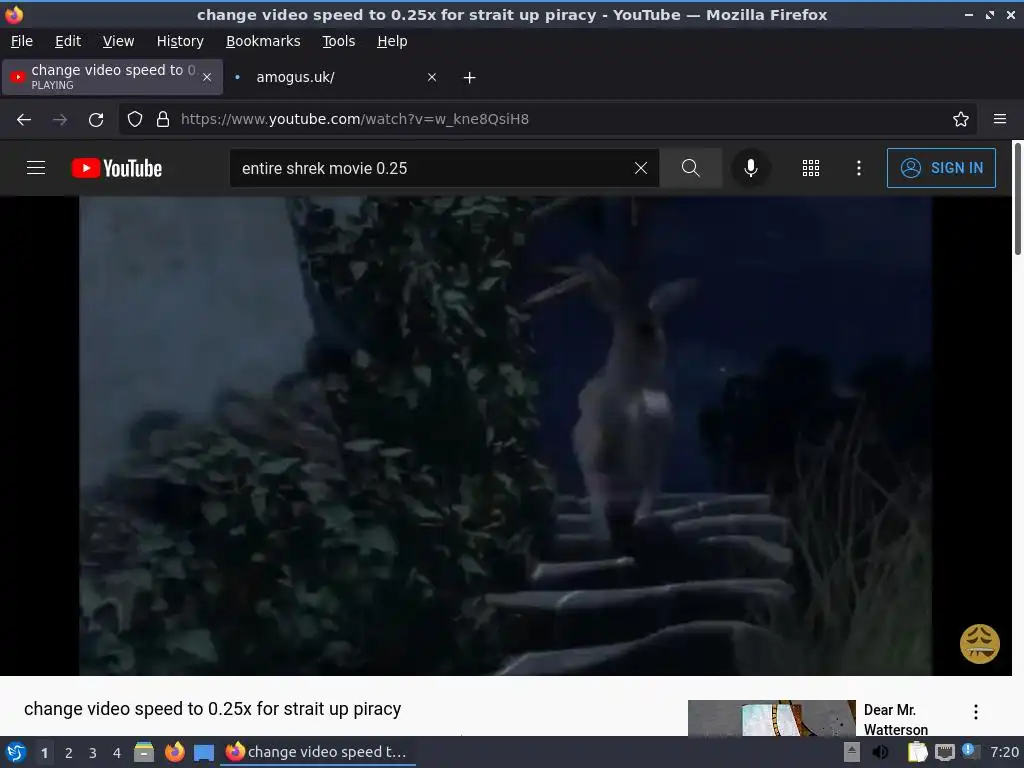
Task: Click the clock showing 7:20
Action: (1004, 752)
